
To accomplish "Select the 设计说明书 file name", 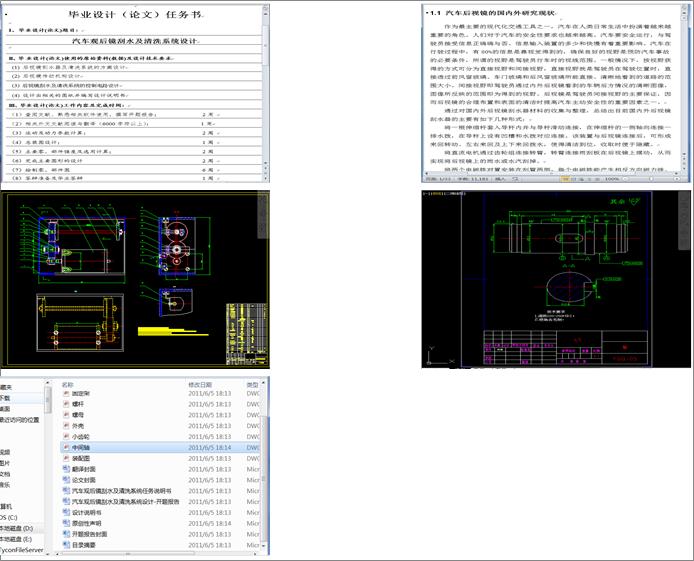I will click(x=87, y=512).
